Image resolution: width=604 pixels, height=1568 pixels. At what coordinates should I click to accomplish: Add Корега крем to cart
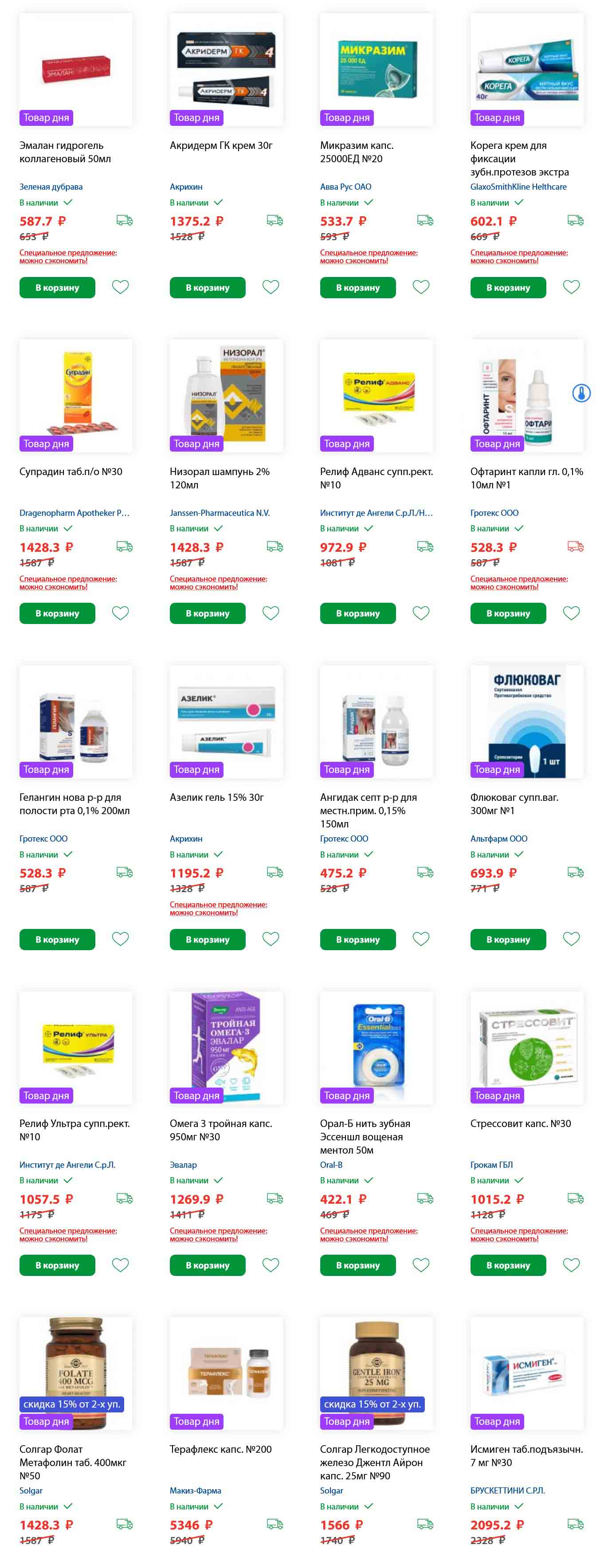508,287
